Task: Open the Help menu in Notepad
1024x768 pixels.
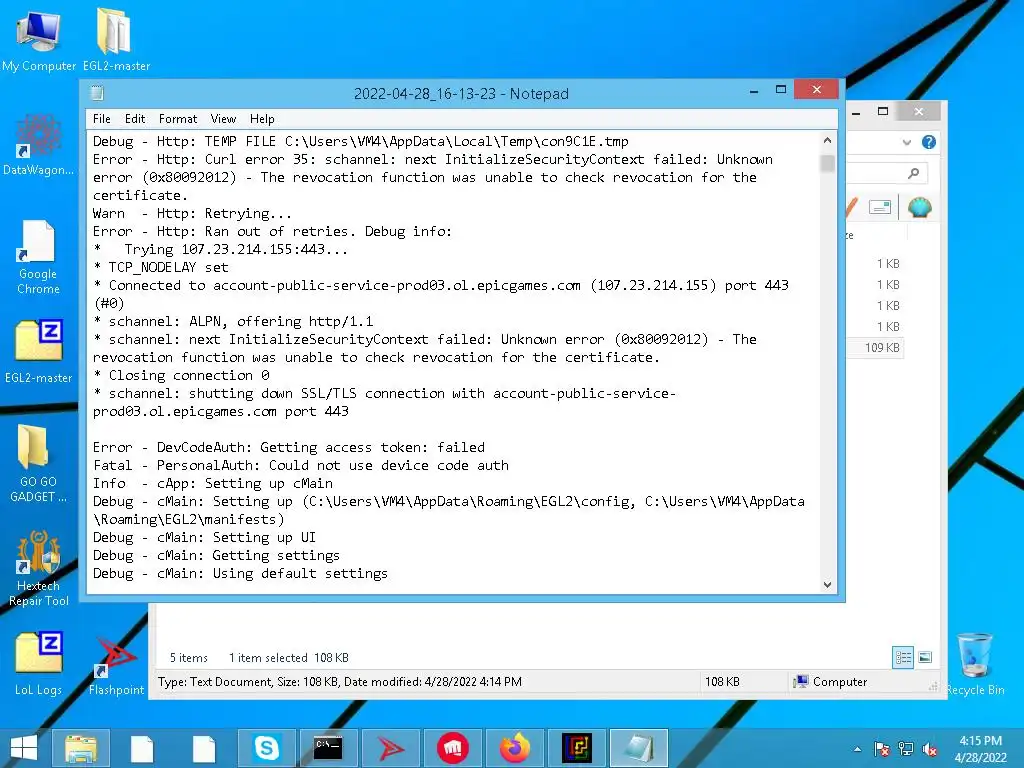Action: [x=262, y=119]
